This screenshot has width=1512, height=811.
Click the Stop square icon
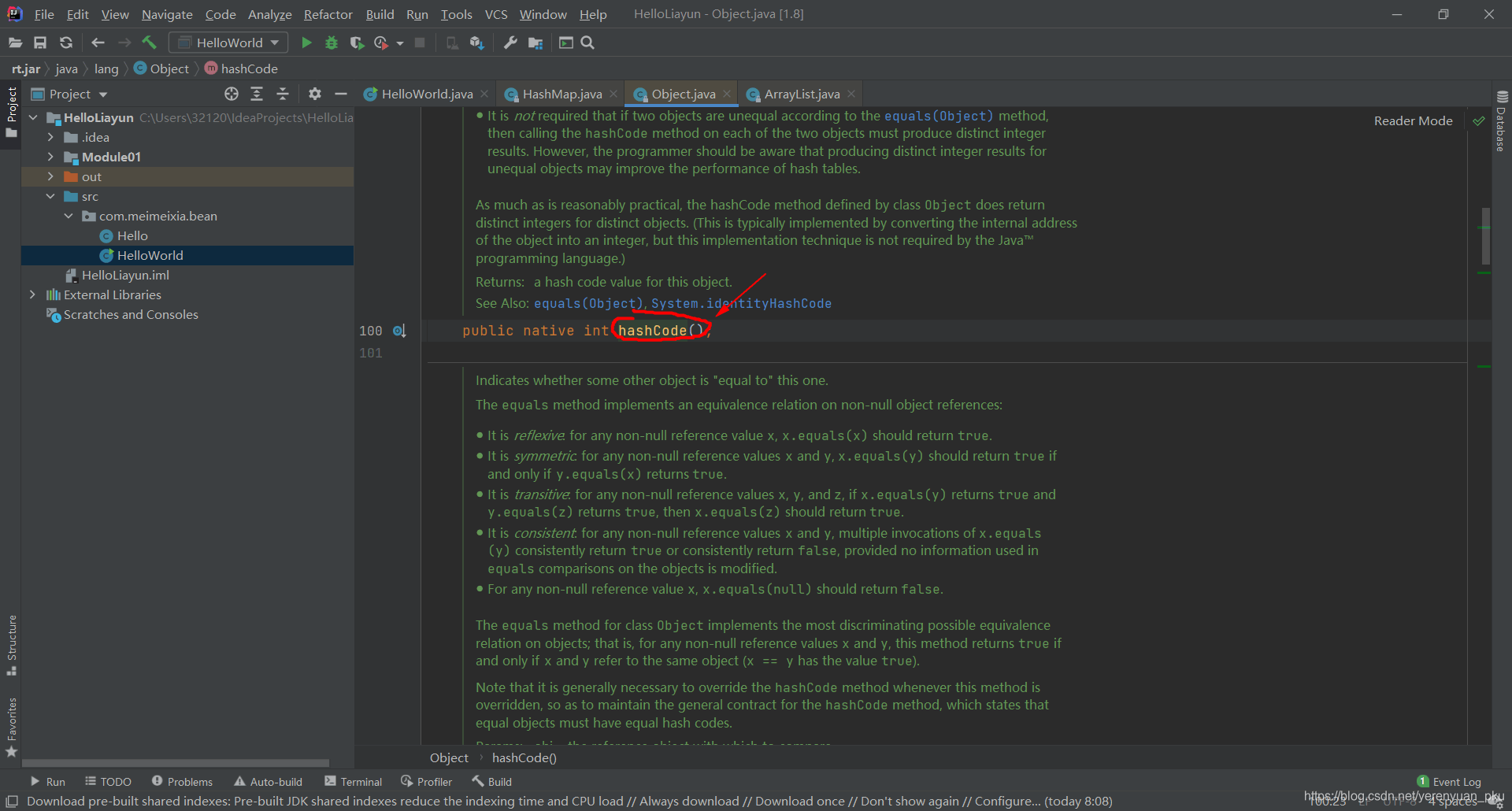pyautogui.click(x=420, y=43)
